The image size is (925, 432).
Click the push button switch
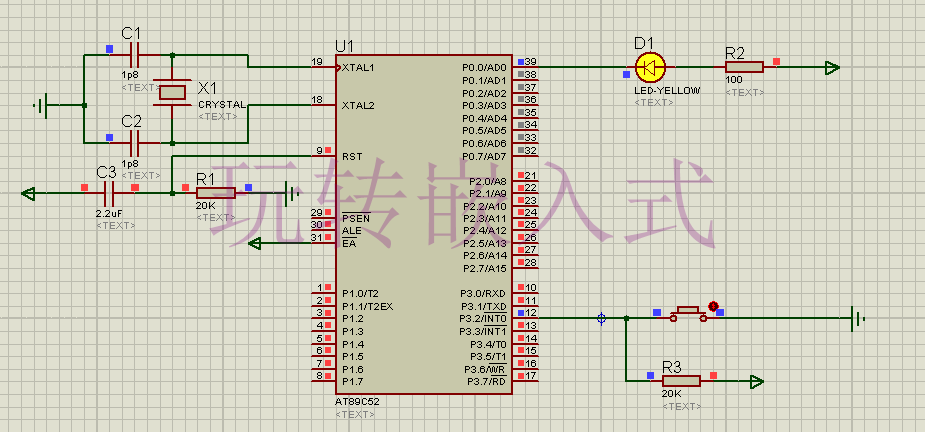[688, 314]
